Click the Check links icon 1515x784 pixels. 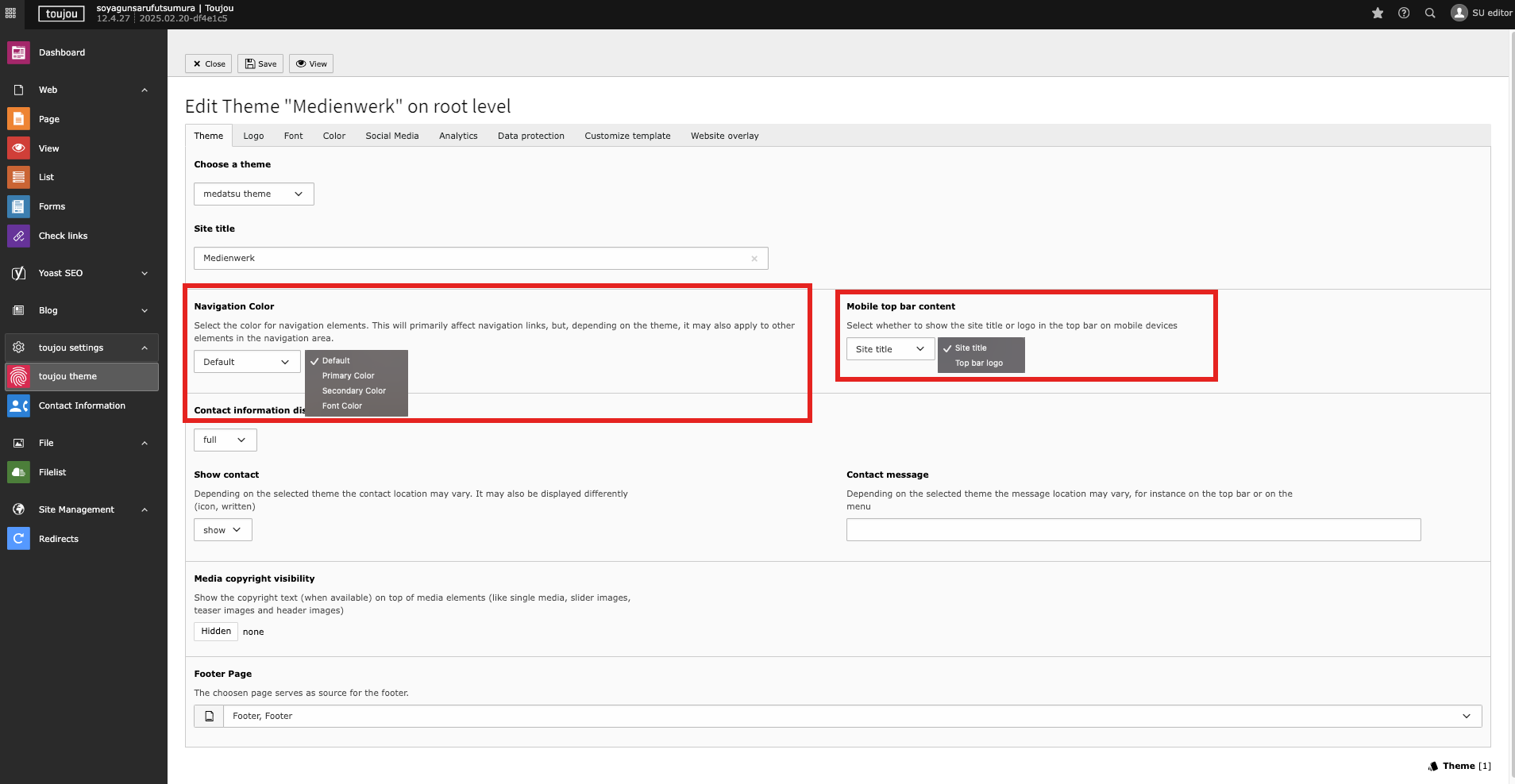click(18, 236)
